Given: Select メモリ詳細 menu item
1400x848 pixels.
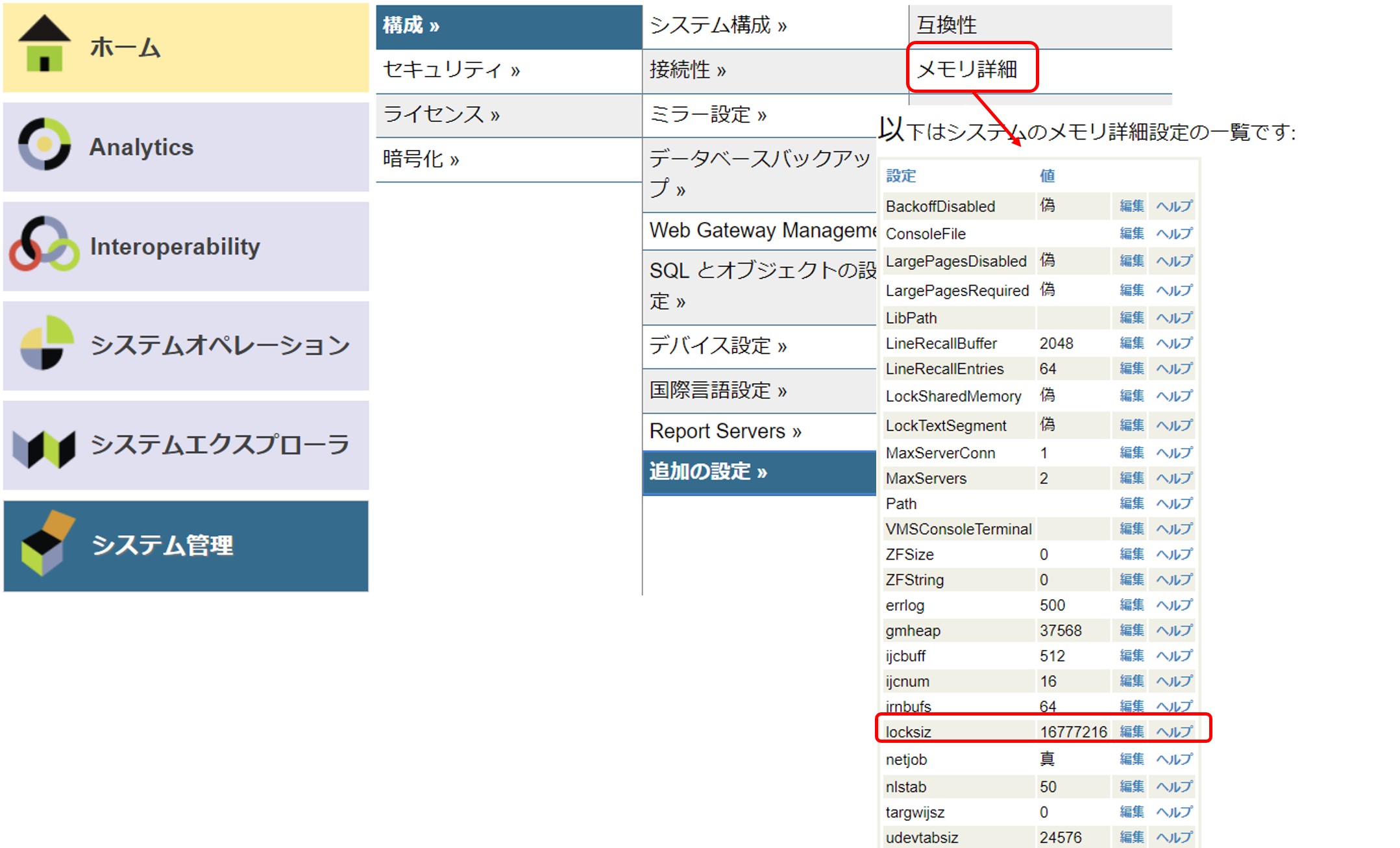Looking at the screenshot, I should pyautogui.click(x=967, y=69).
